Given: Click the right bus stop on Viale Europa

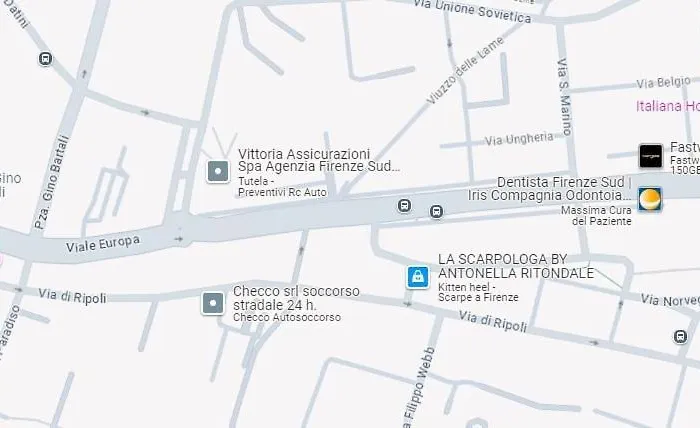Looking at the screenshot, I should coord(436,212).
